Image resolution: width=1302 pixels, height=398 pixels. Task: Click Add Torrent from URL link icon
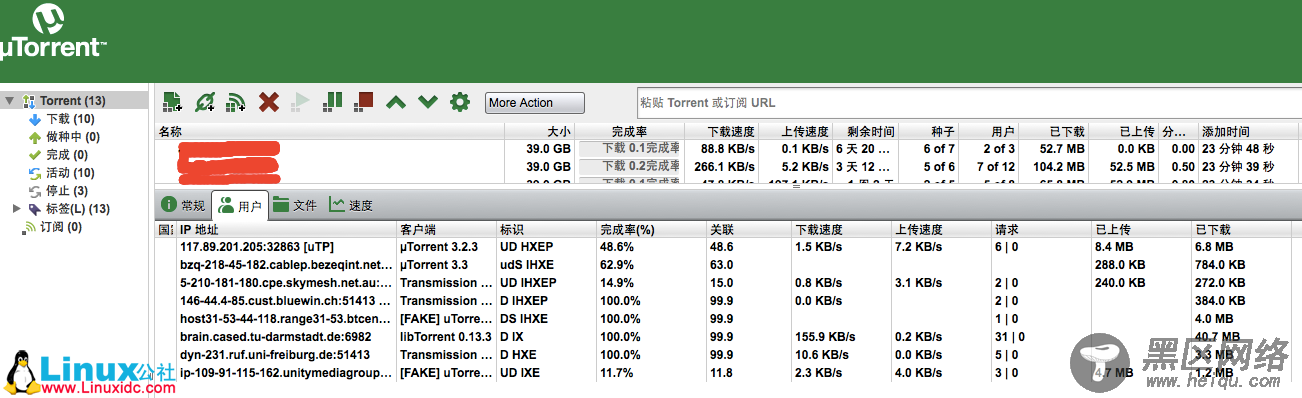point(205,102)
